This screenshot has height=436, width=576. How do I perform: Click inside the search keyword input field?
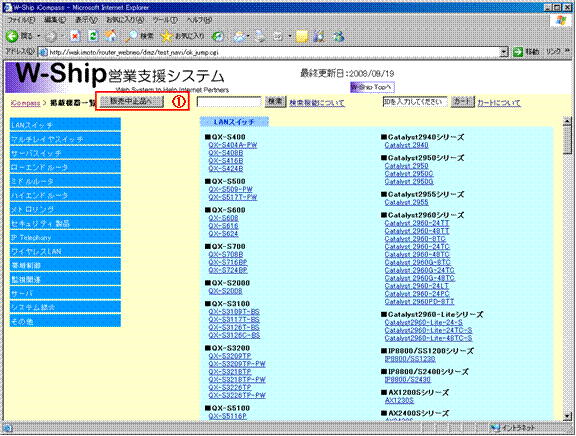(229, 102)
